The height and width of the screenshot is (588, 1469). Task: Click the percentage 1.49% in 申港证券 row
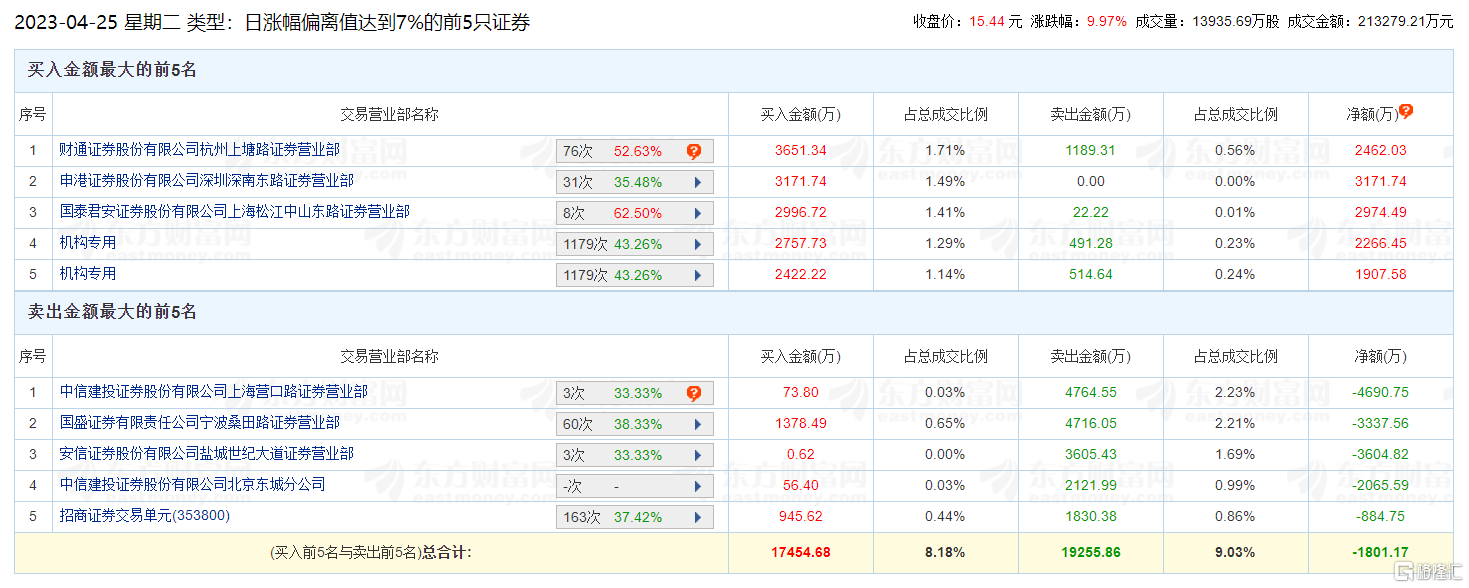(x=945, y=182)
